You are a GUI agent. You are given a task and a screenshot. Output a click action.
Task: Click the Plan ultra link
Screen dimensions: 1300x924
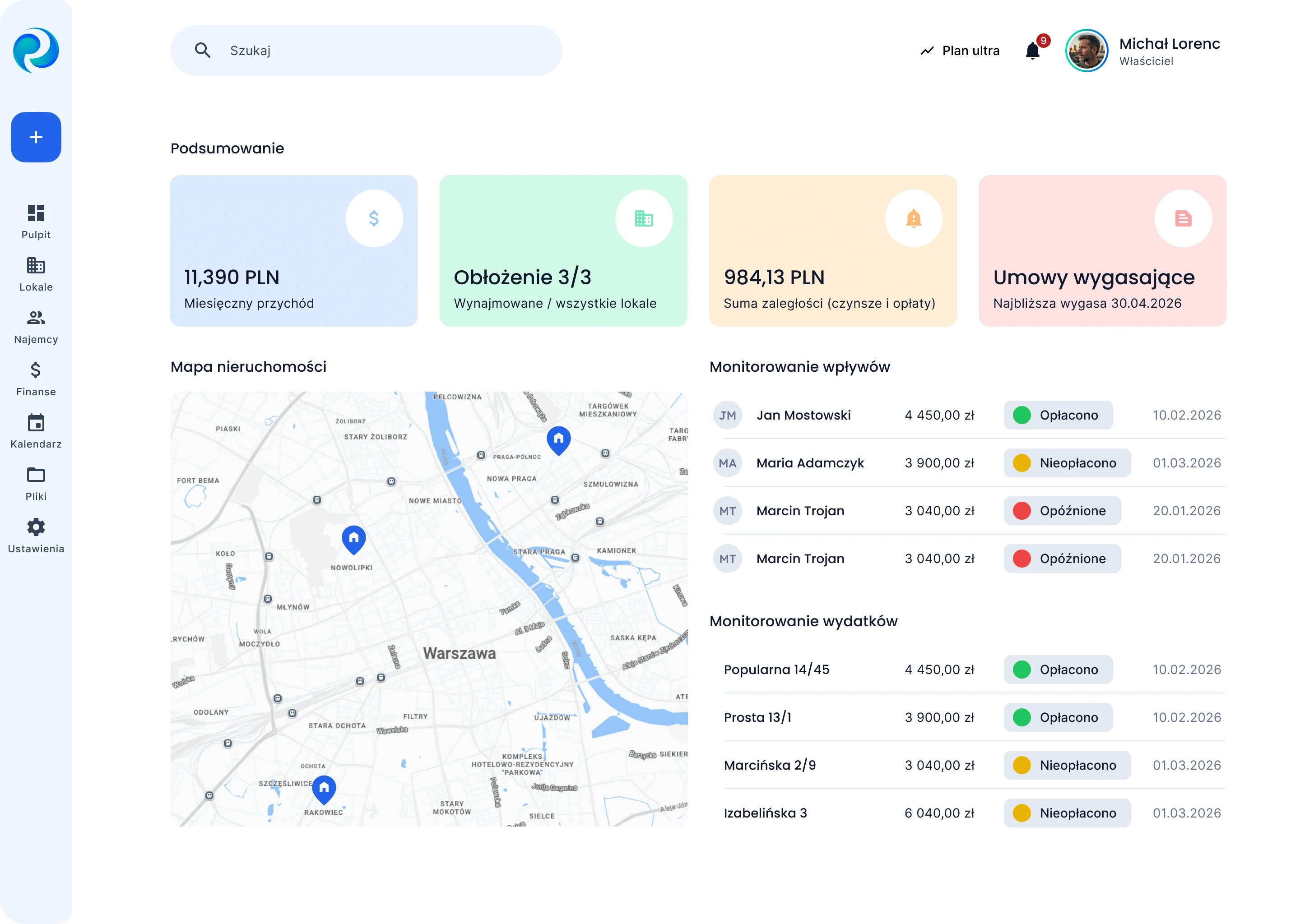point(960,51)
